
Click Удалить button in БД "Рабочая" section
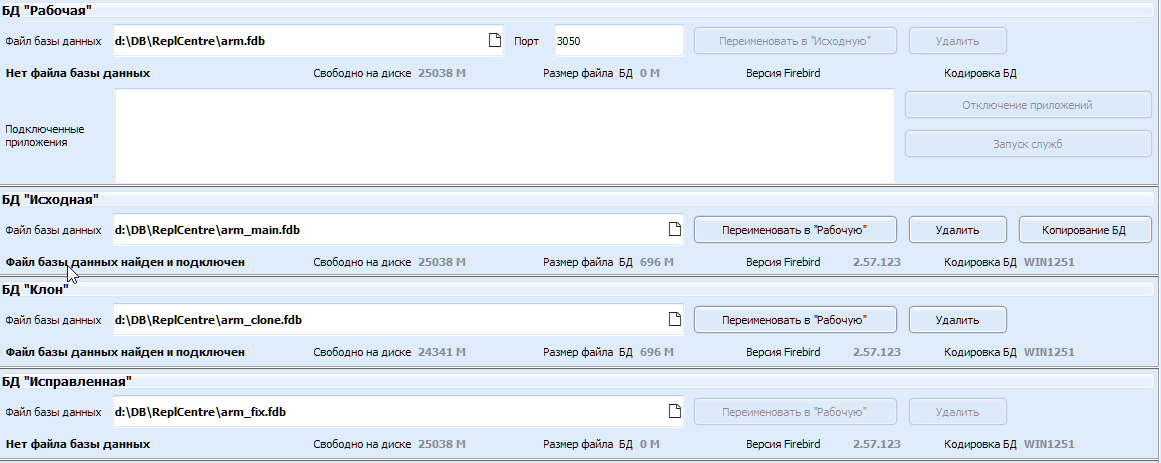tap(957, 41)
